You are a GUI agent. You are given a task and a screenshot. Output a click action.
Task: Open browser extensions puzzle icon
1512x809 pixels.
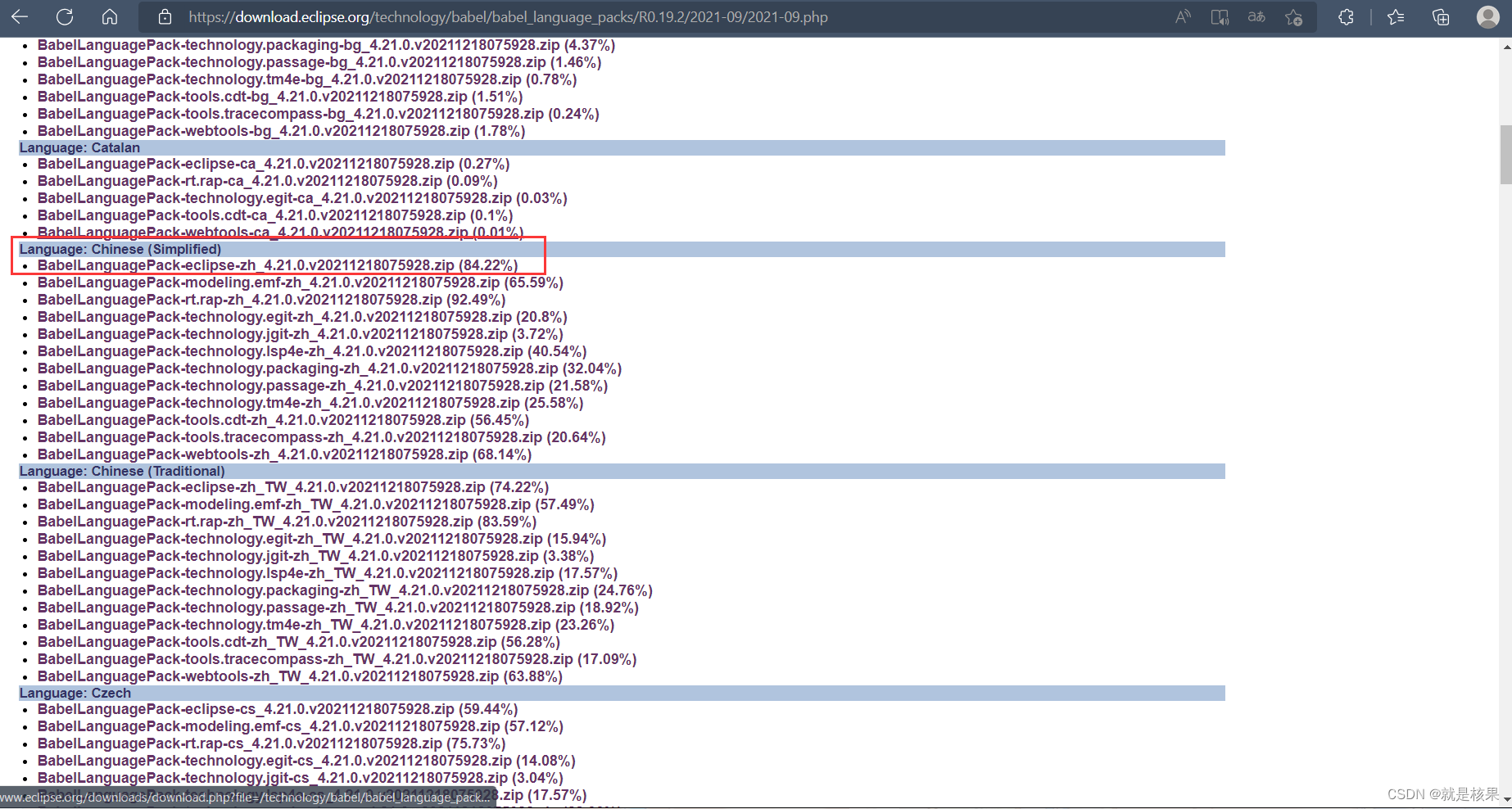click(1346, 17)
